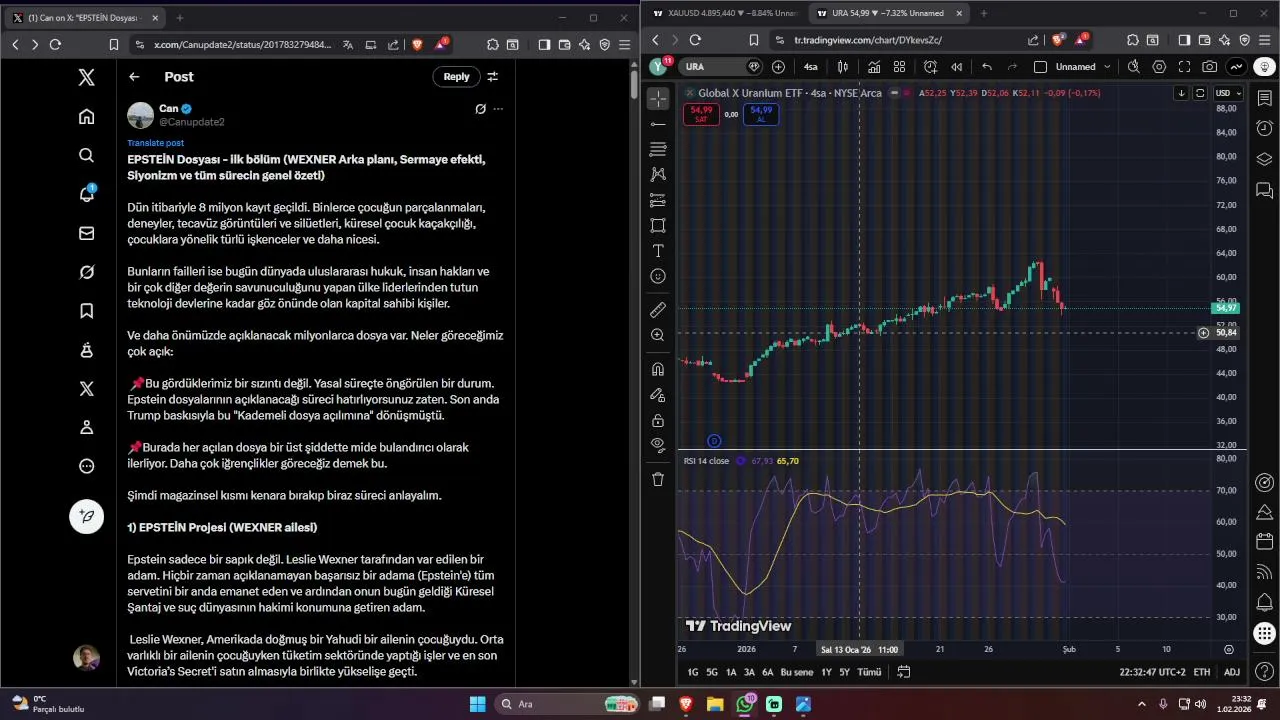Viewport: 1280px width, 720px height.
Task: Open X Explore search in sidebar
Action: point(87,155)
